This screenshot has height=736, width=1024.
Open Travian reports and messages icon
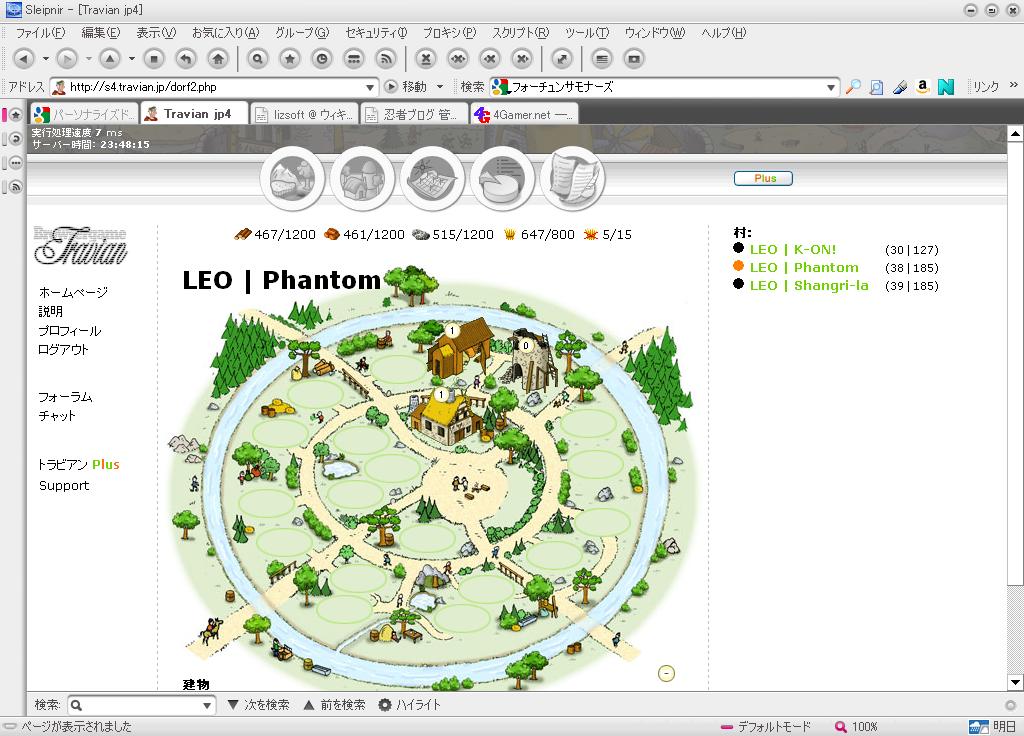pyautogui.click(x=573, y=178)
